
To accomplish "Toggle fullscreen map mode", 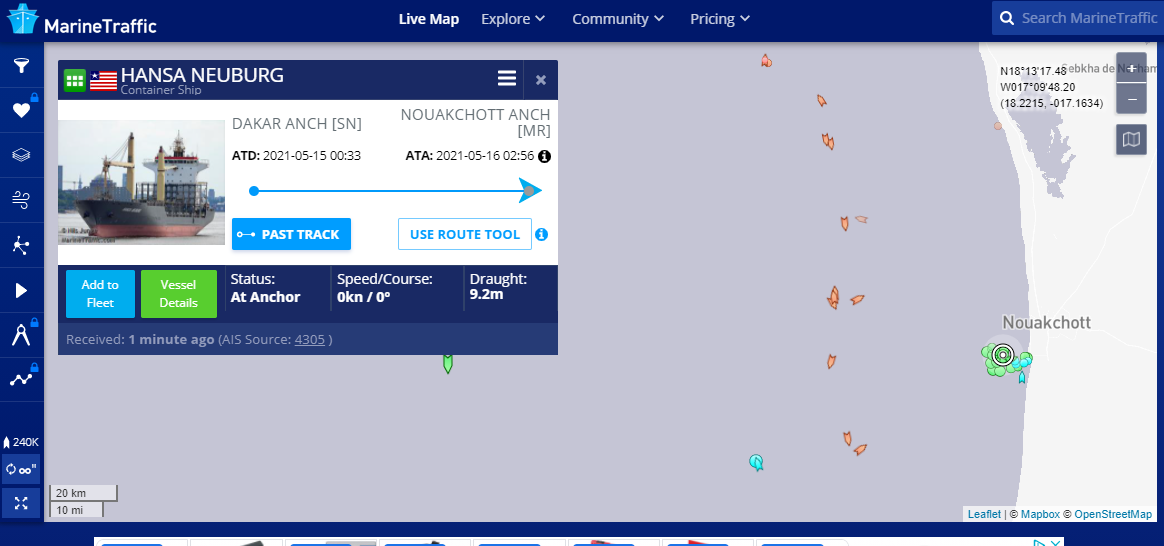I will [x=22, y=504].
